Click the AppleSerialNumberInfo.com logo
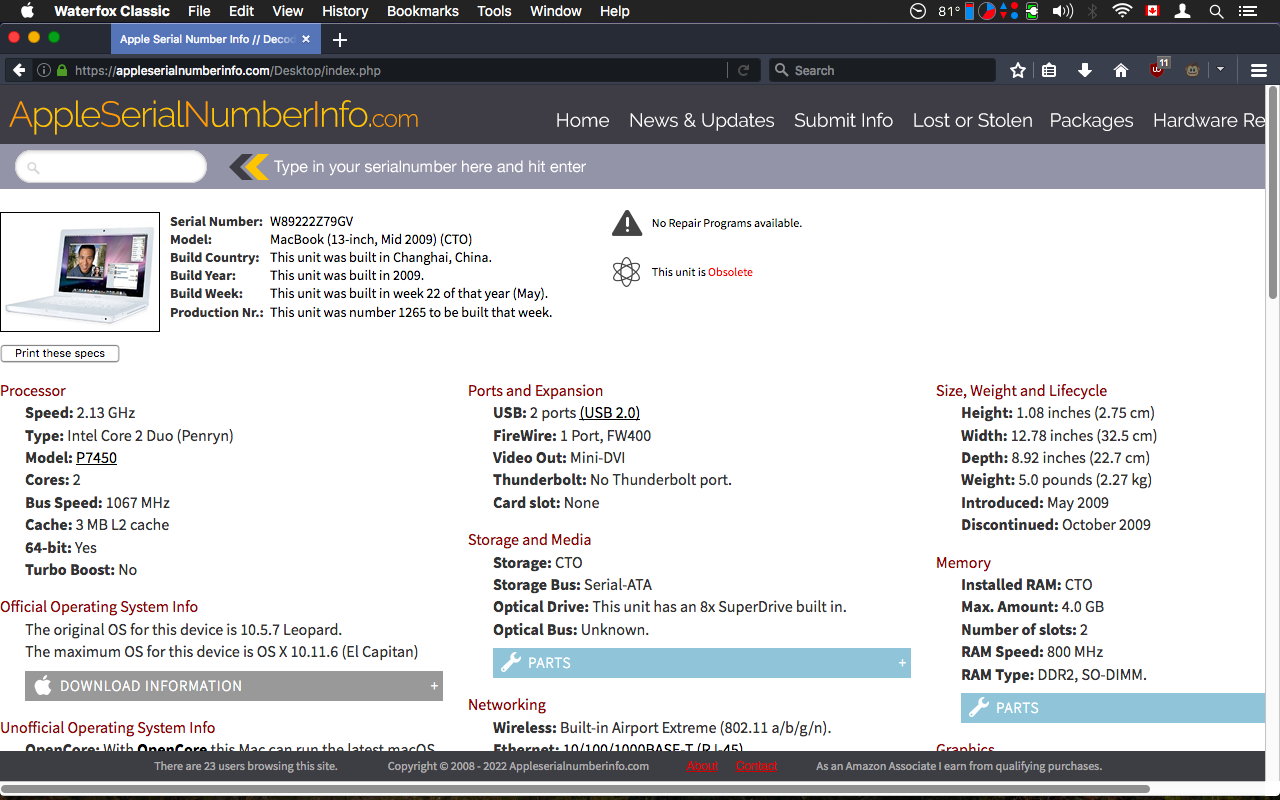Screen dimensions: 1280x800 (214, 116)
